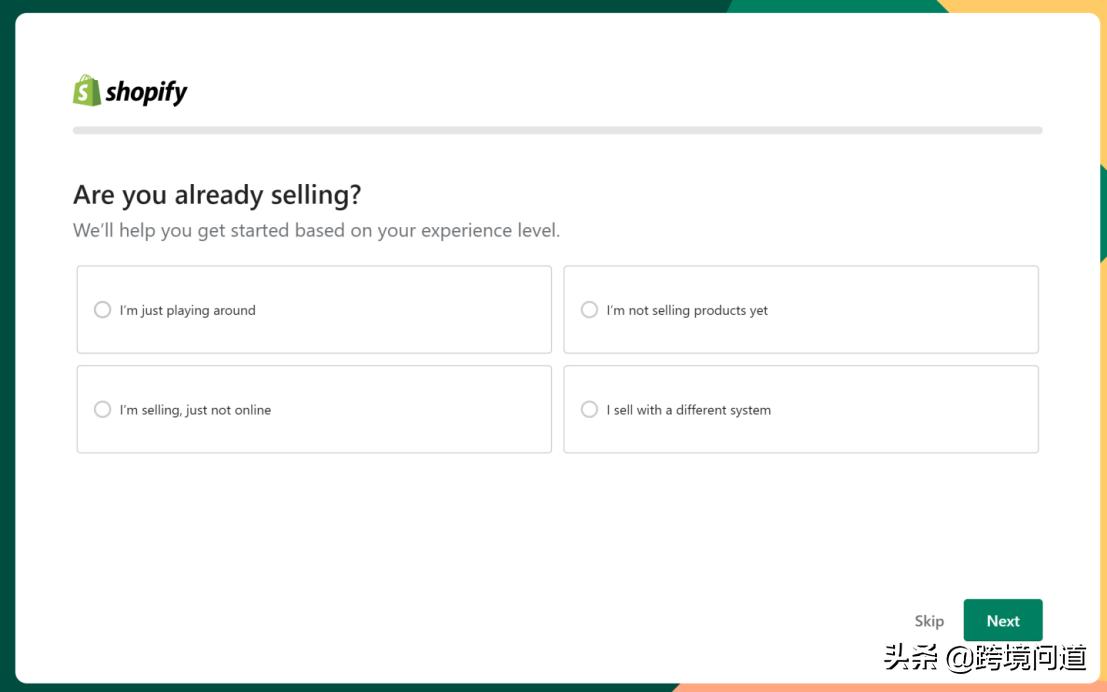Choose the "I'm not selling products yet" option card
The height and width of the screenshot is (692, 1107).
(x=800, y=309)
